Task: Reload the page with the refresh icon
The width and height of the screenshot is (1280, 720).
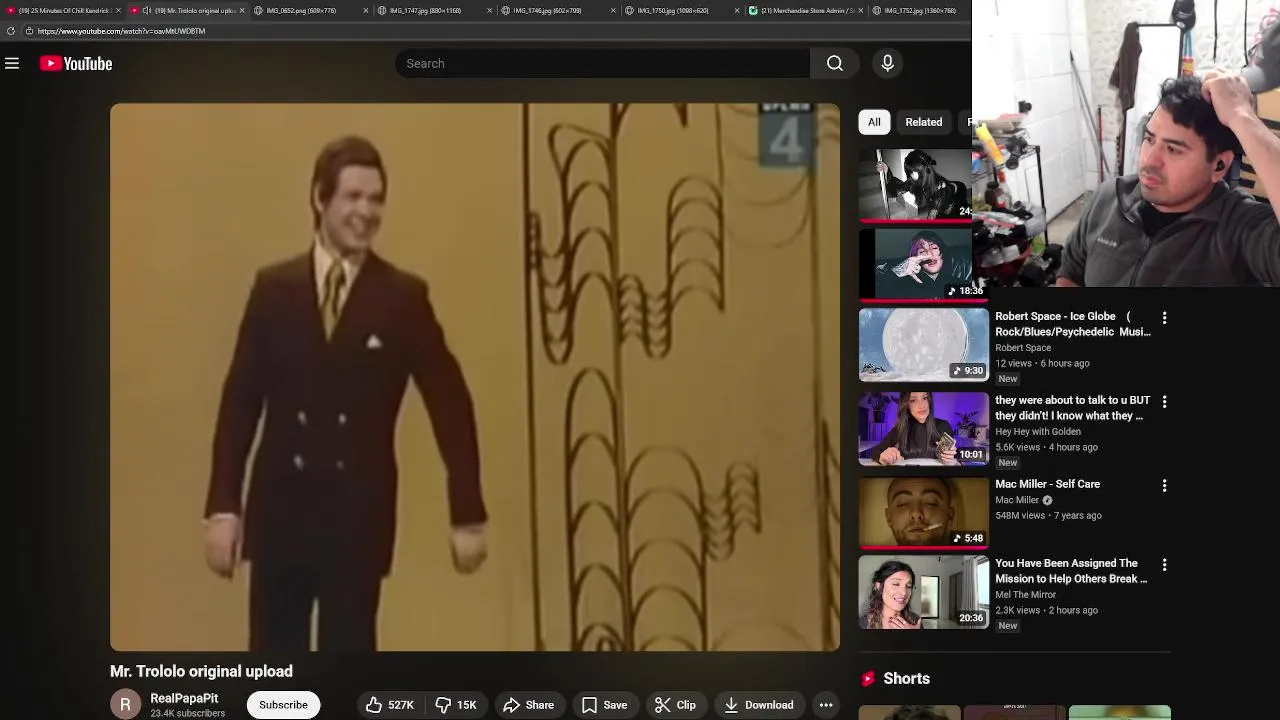Action: coord(10,31)
